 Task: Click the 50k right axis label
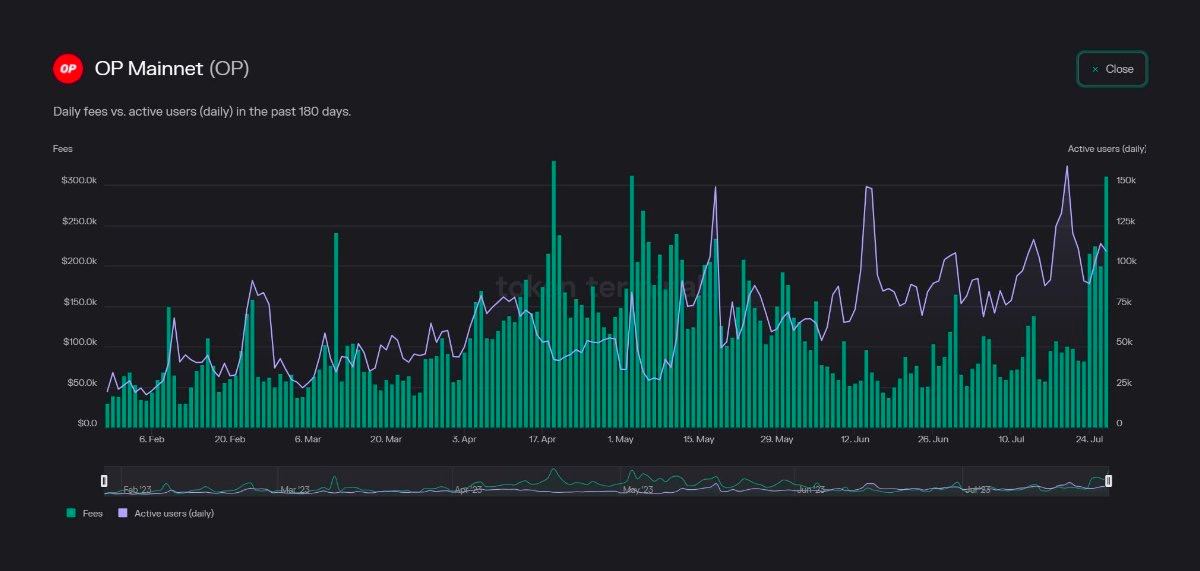[1123, 342]
